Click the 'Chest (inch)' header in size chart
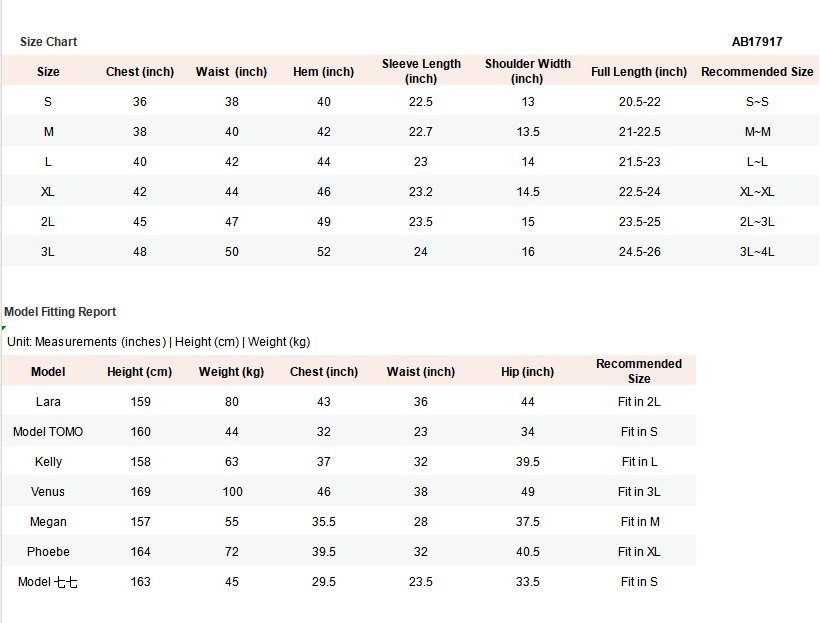This screenshot has width=820, height=623. click(140, 72)
